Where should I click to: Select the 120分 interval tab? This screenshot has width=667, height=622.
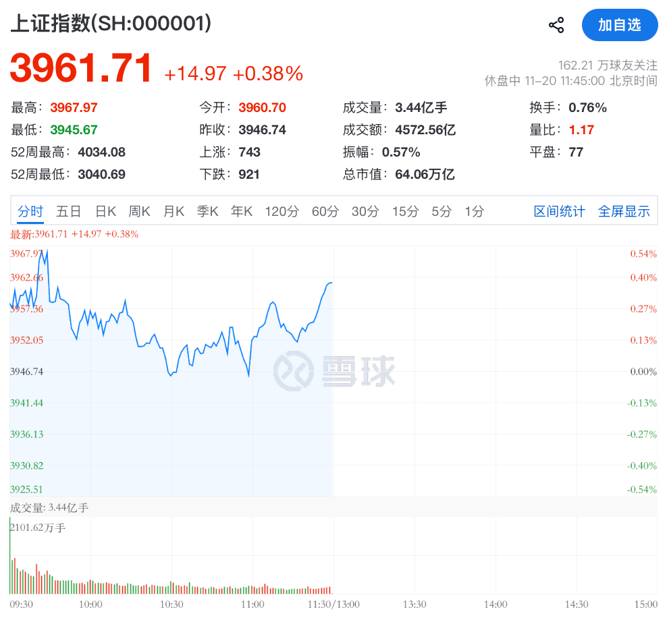[281, 211]
